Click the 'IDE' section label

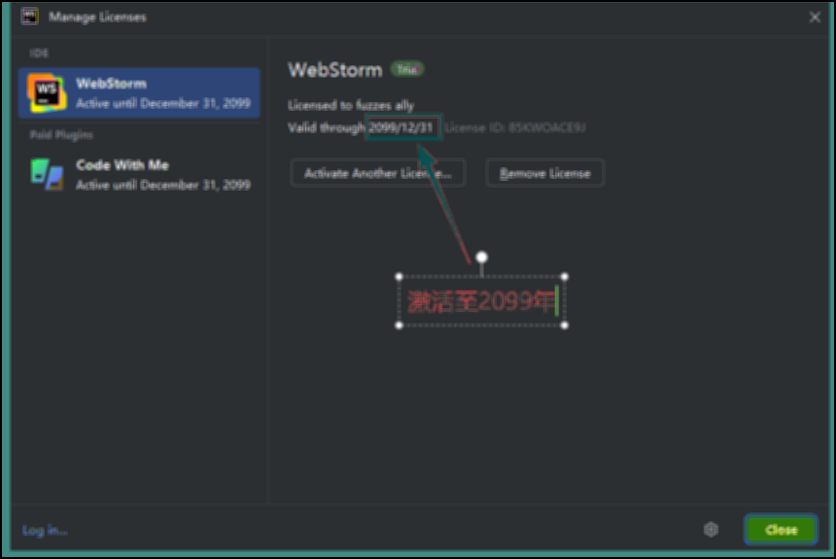pyautogui.click(x=39, y=53)
